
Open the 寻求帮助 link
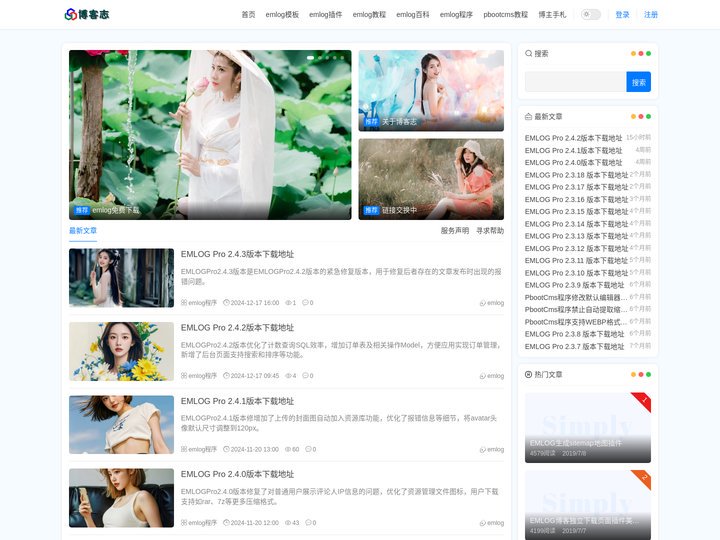point(490,231)
